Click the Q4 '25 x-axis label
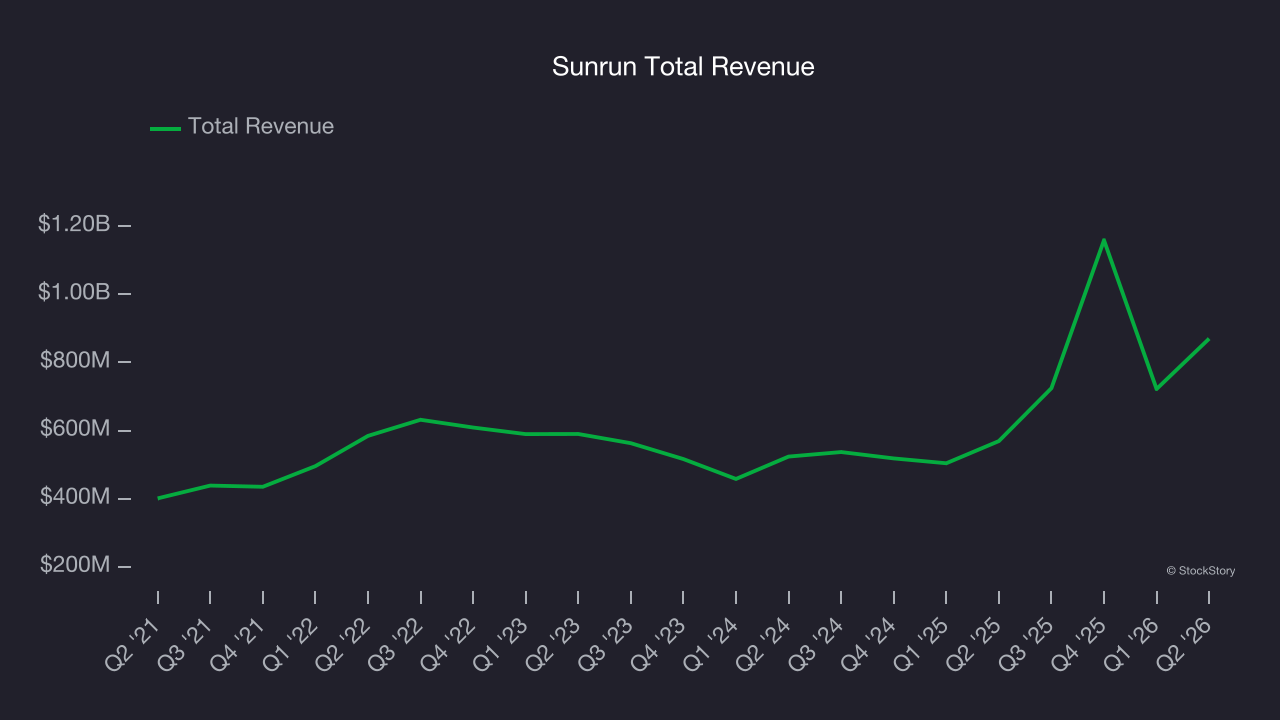Viewport: 1280px width, 720px height. (x=1079, y=642)
